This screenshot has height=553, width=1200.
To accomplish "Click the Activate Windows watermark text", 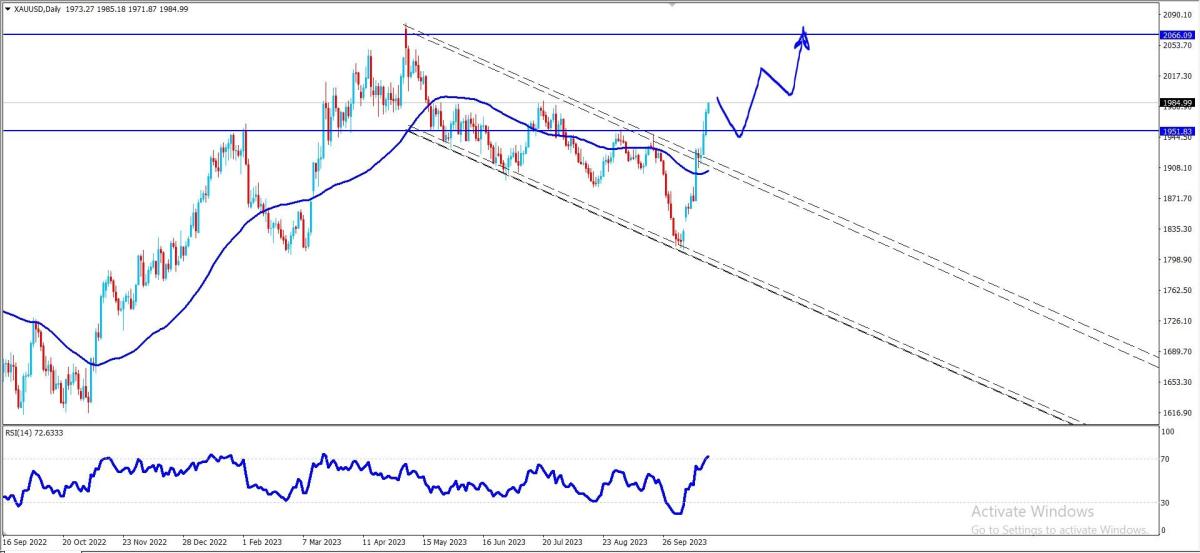I will (x=1032, y=511).
